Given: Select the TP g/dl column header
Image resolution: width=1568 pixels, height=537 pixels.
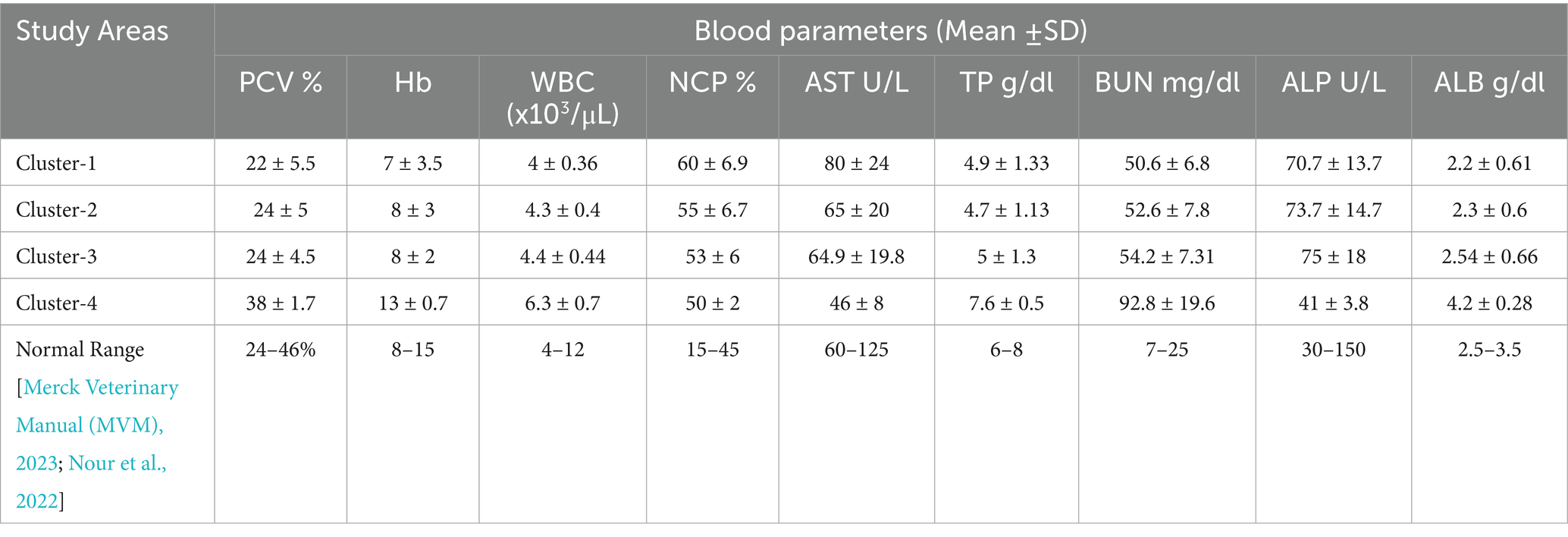Looking at the screenshot, I should point(1006,83).
